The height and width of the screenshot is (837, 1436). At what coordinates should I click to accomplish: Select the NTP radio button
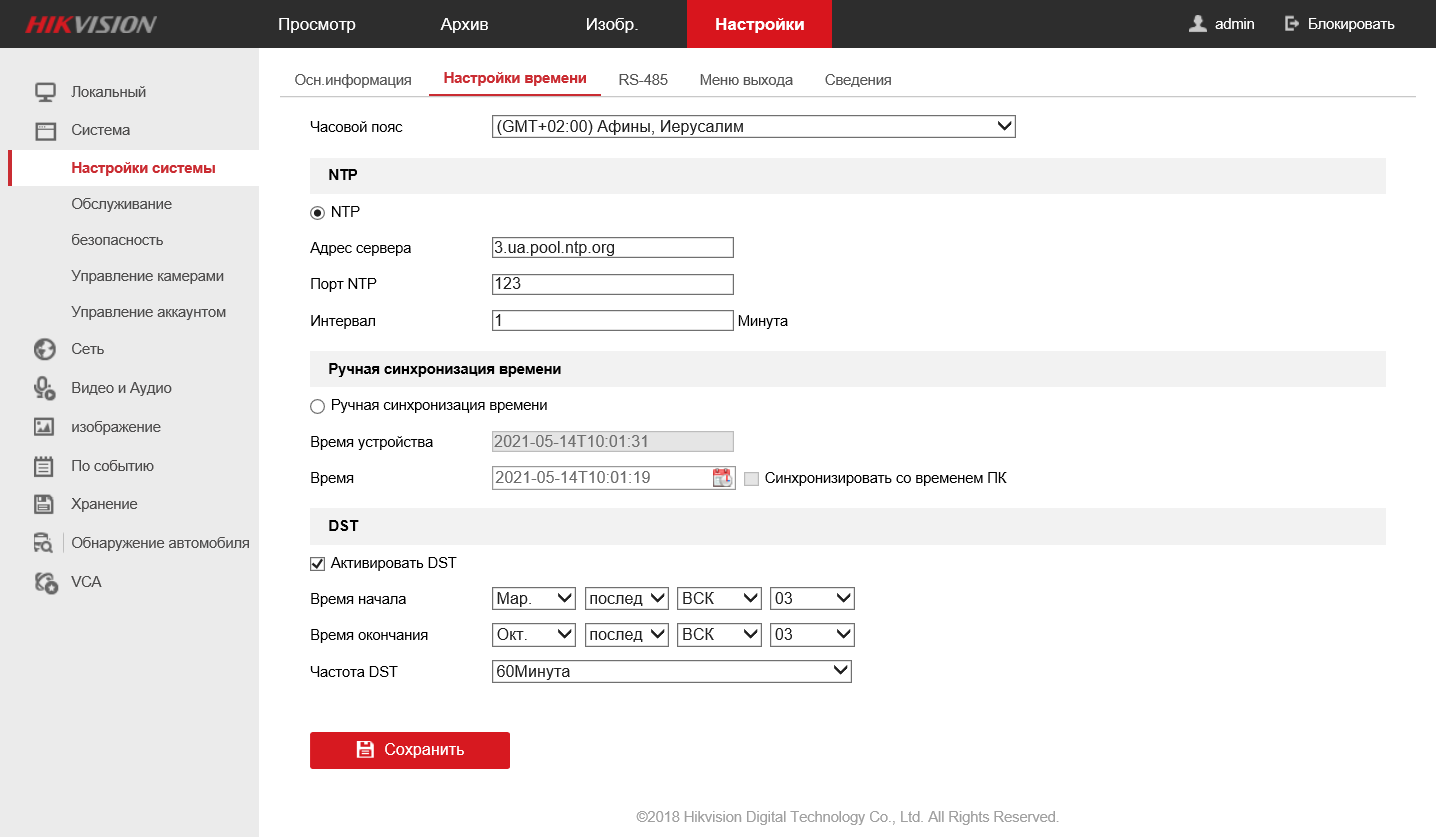pyautogui.click(x=318, y=212)
